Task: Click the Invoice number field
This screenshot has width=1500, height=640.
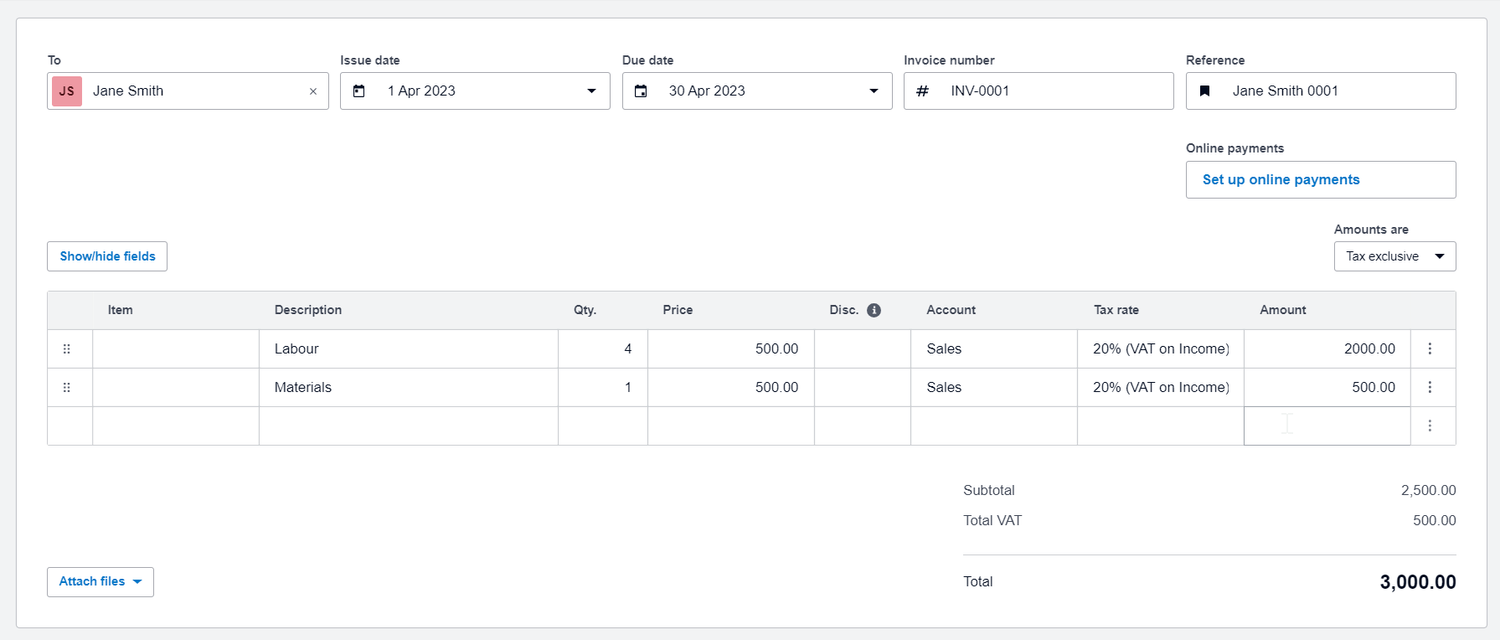Action: [x=1050, y=91]
